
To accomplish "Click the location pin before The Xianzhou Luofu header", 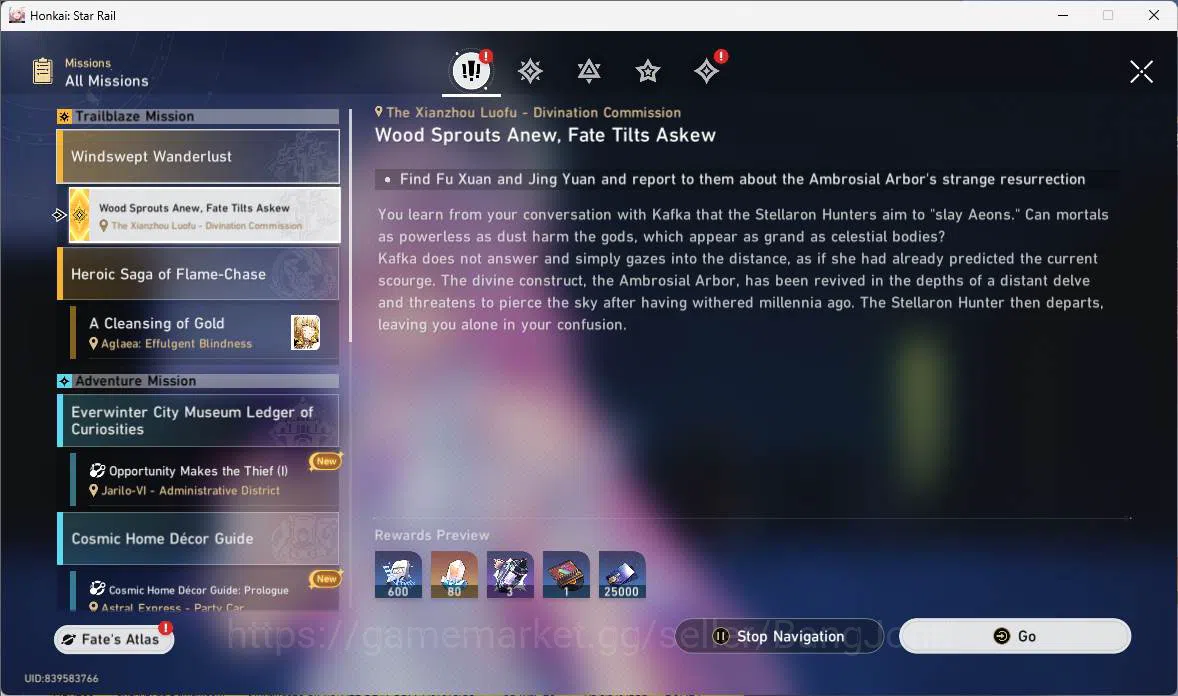I will tap(379, 112).
